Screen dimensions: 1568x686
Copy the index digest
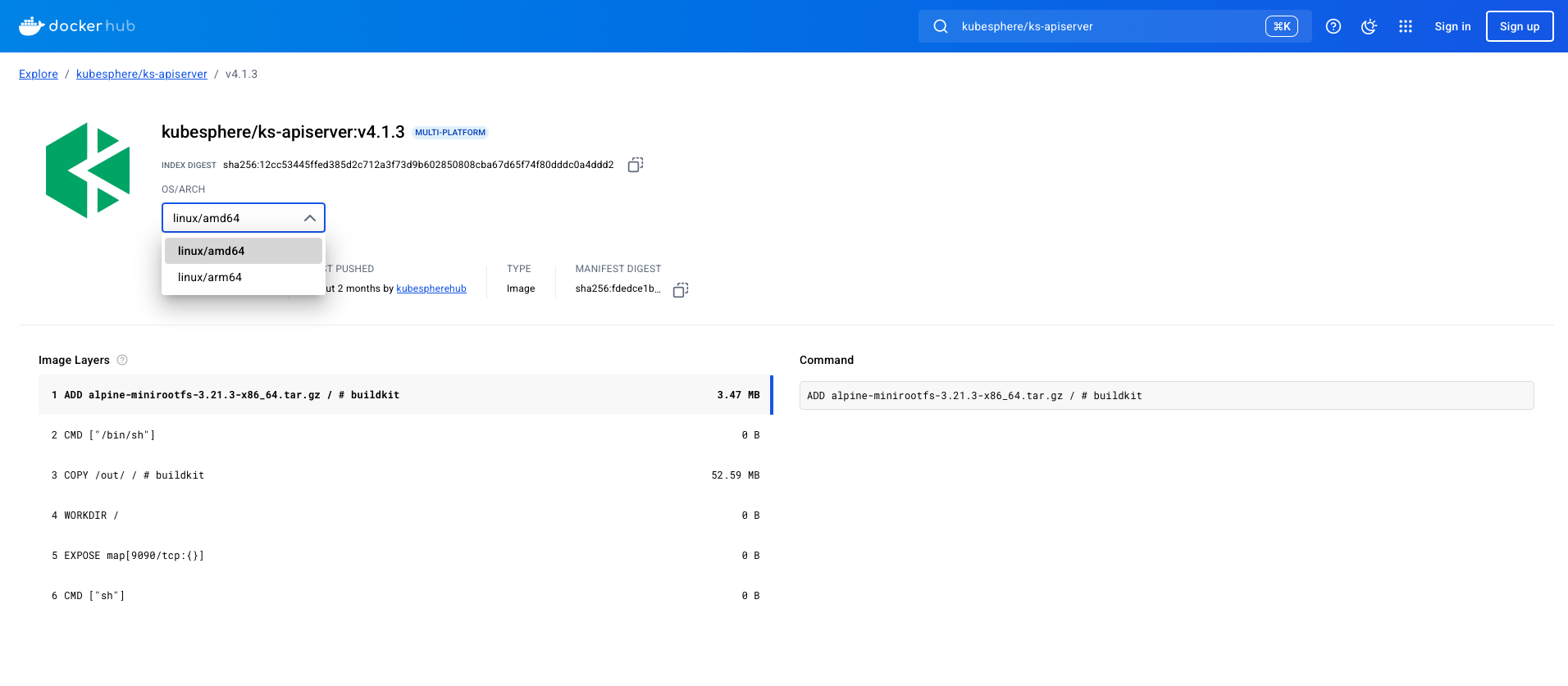tap(636, 165)
